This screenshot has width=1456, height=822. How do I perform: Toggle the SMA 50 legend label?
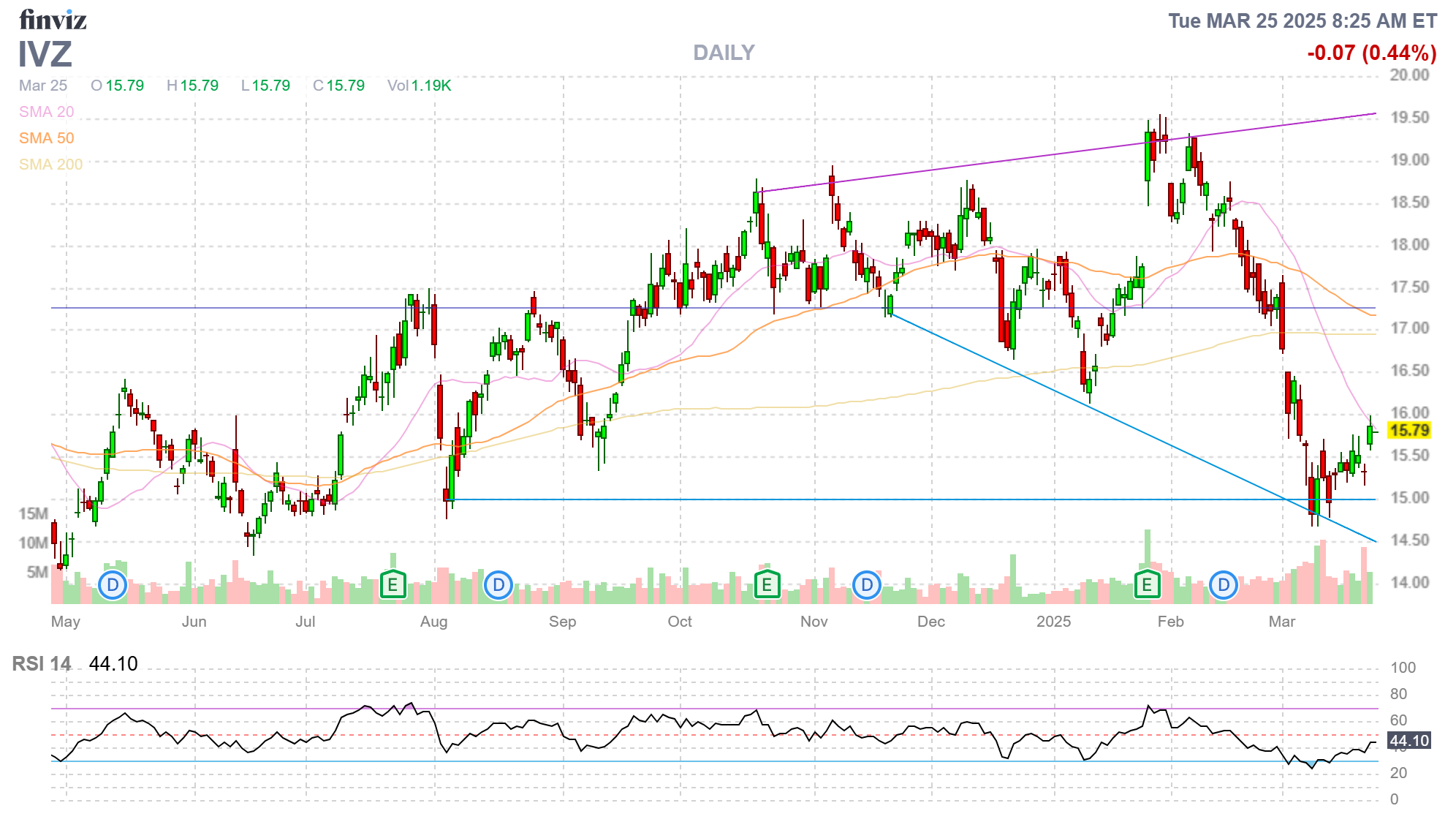click(x=46, y=138)
